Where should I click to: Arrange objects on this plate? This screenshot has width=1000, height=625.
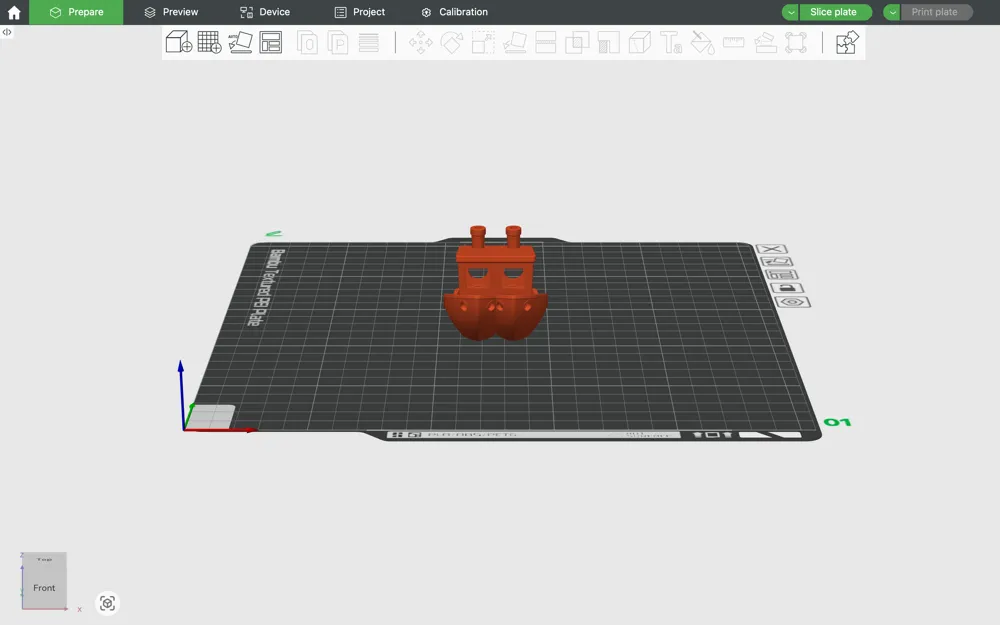tap(781, 275)
